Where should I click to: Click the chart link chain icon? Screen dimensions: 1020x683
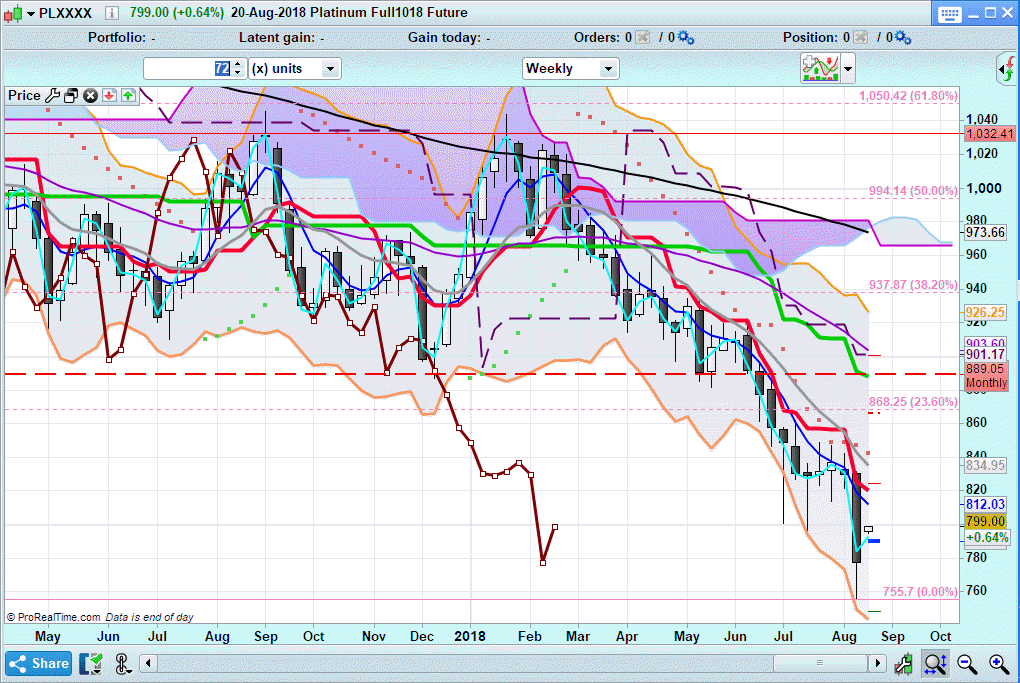(123, 663)
